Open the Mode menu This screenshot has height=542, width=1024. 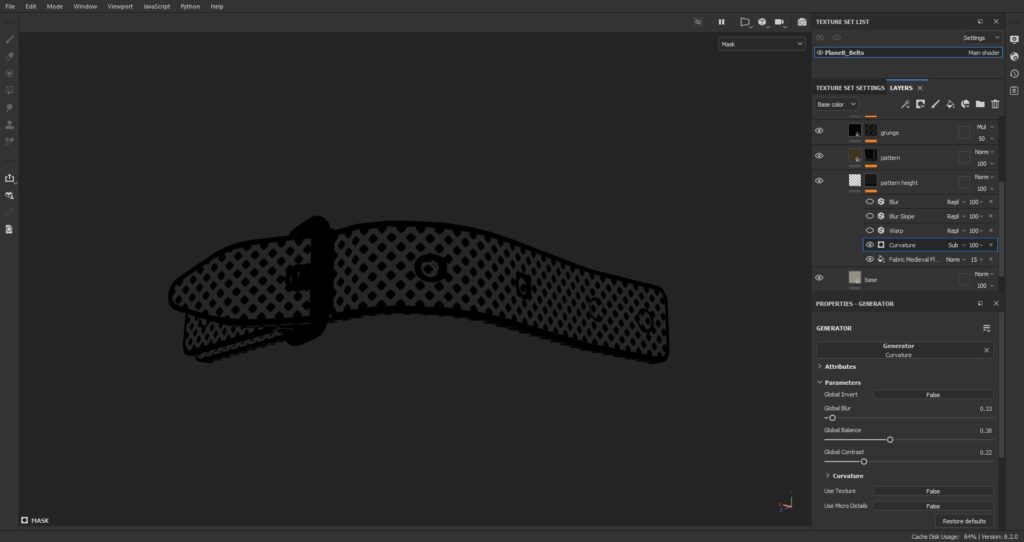pyautogui.click(x=55, y=7)
